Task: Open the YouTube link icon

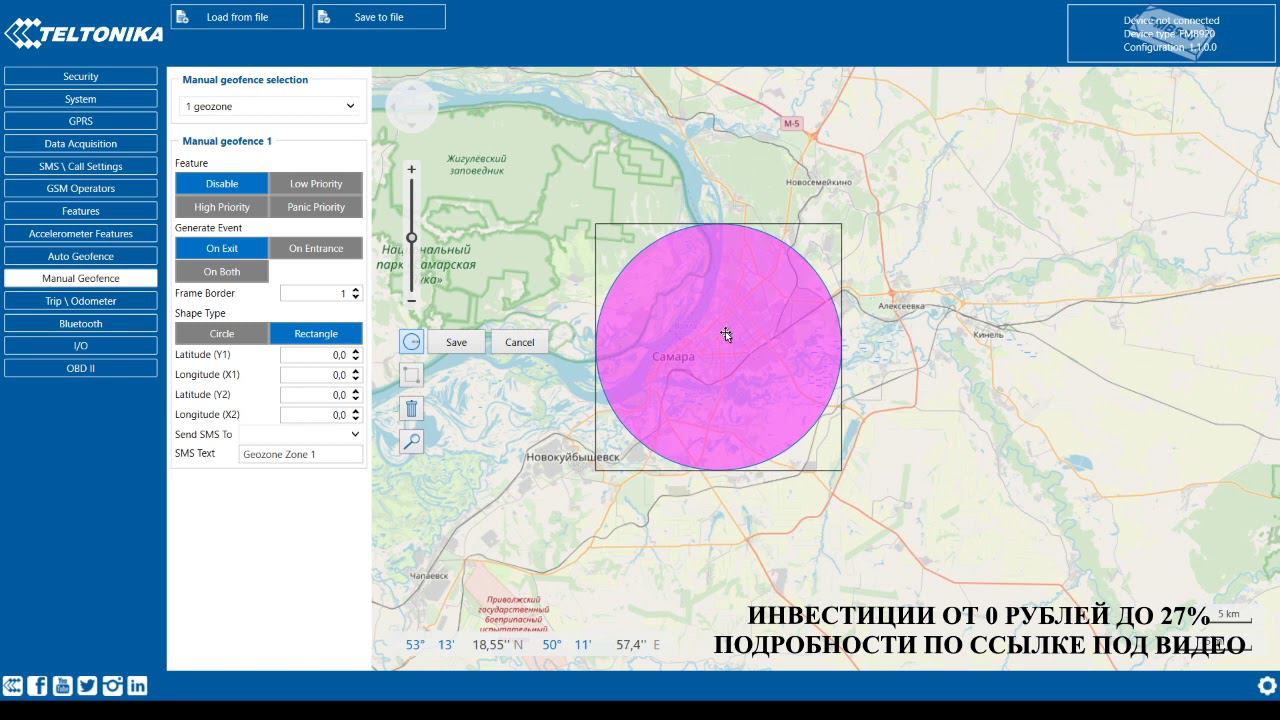Action: [x=62, y=685]
